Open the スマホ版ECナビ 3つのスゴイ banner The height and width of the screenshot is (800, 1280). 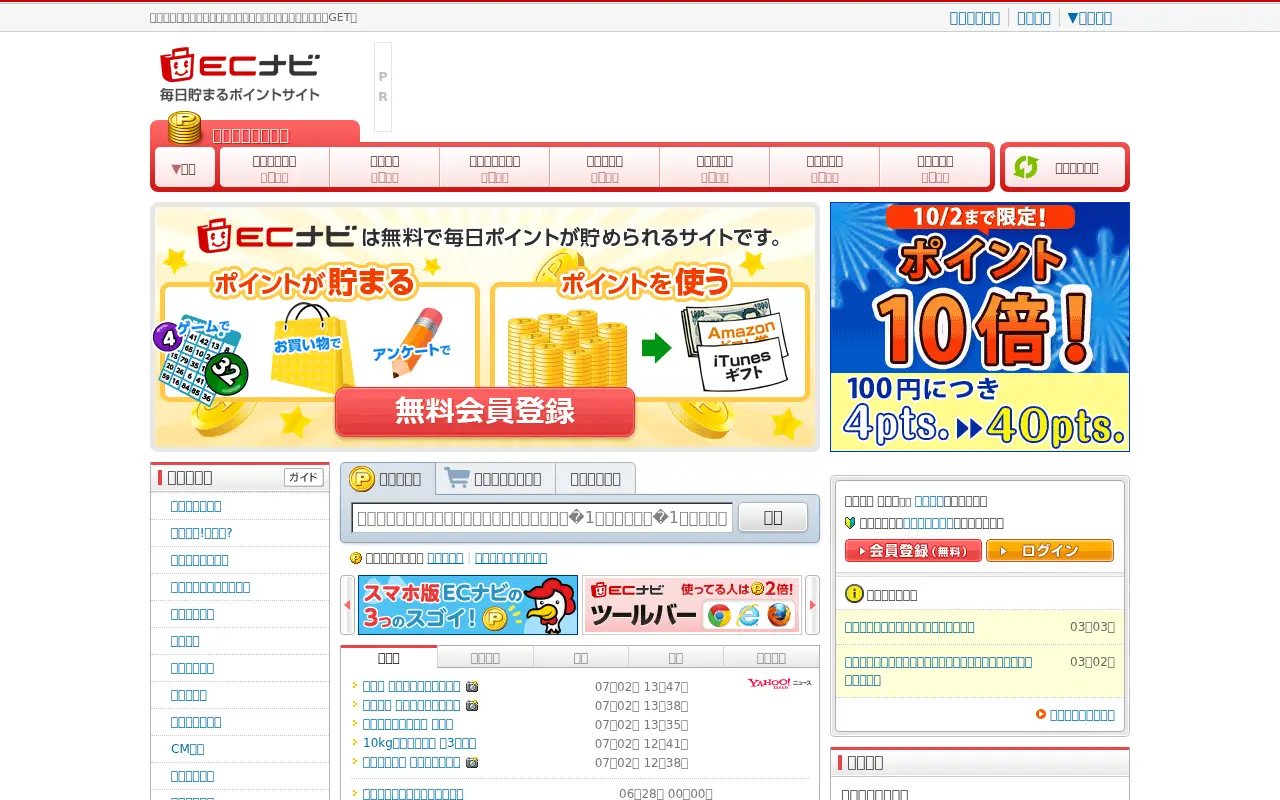click(468, 605)
